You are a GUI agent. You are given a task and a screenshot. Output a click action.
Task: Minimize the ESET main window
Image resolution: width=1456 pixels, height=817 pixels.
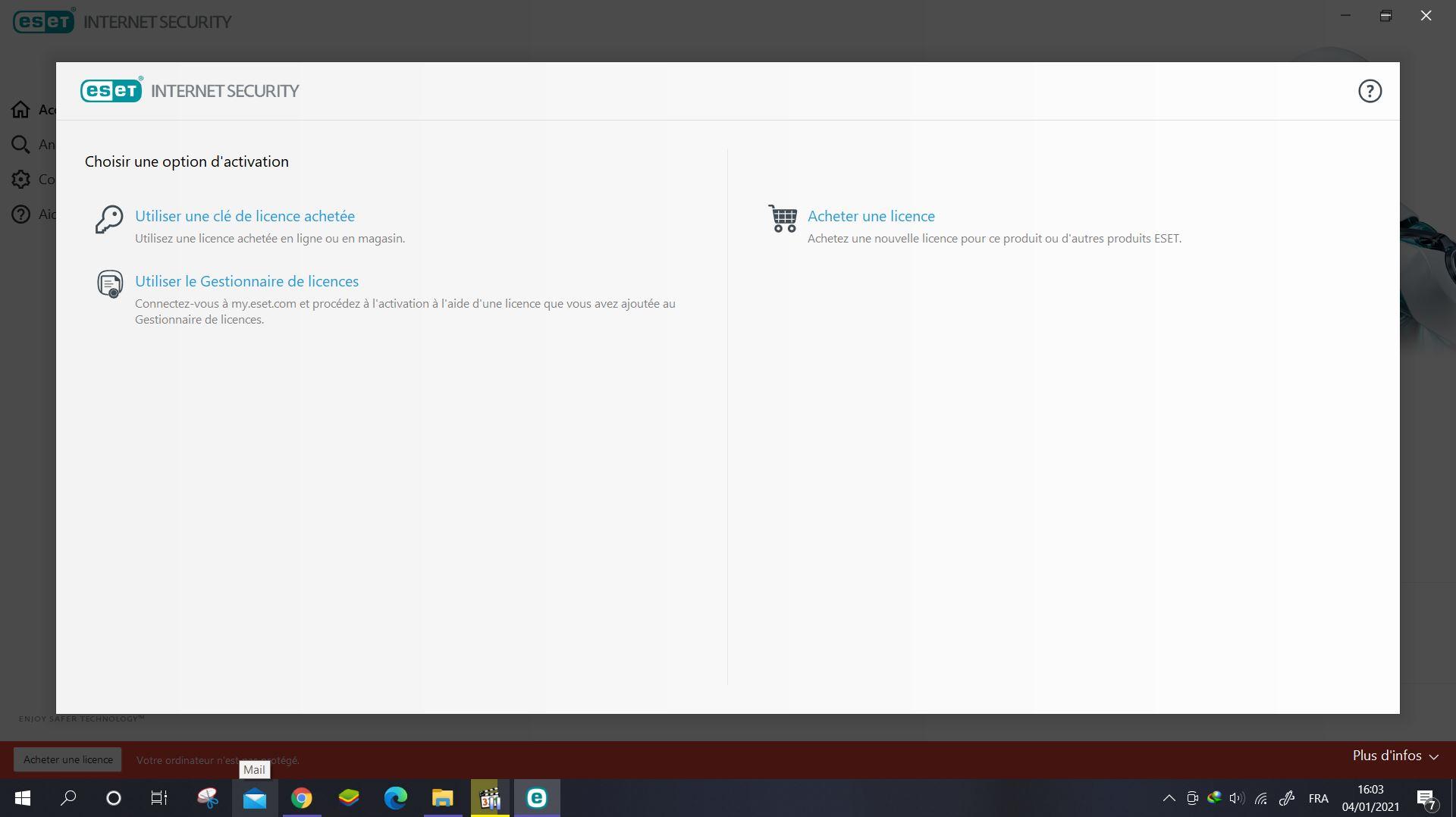(x=1345, y=15)
